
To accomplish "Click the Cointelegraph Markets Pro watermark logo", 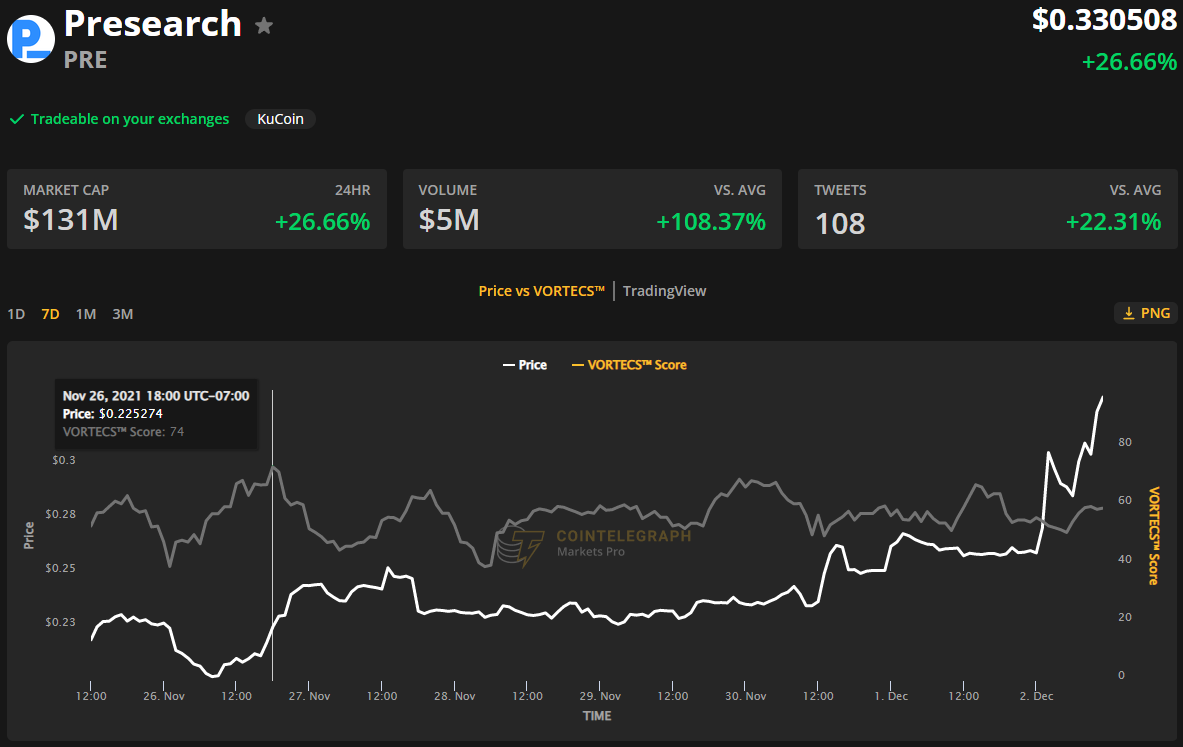I will point(521,547).
